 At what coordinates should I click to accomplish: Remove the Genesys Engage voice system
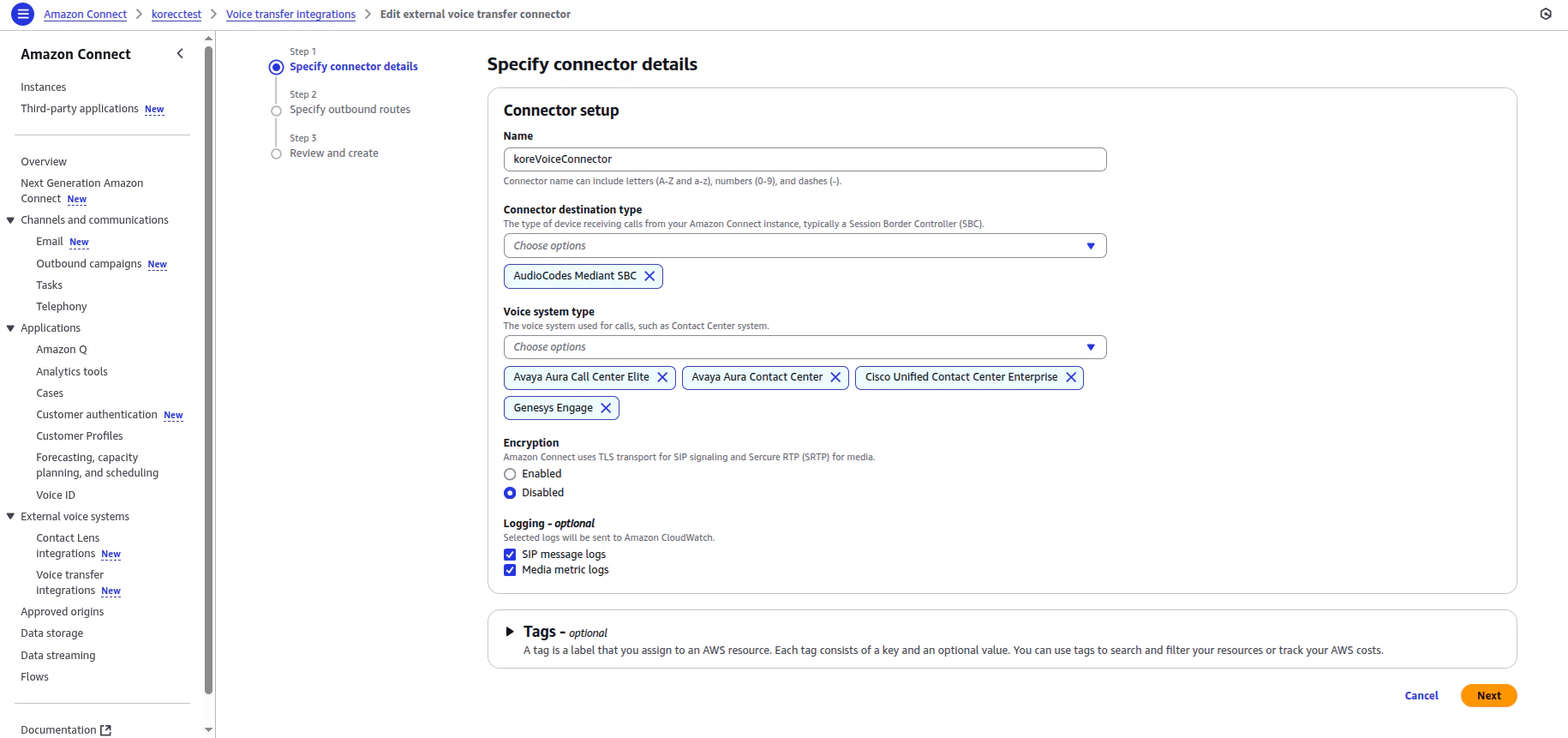[x=607, y=407]
